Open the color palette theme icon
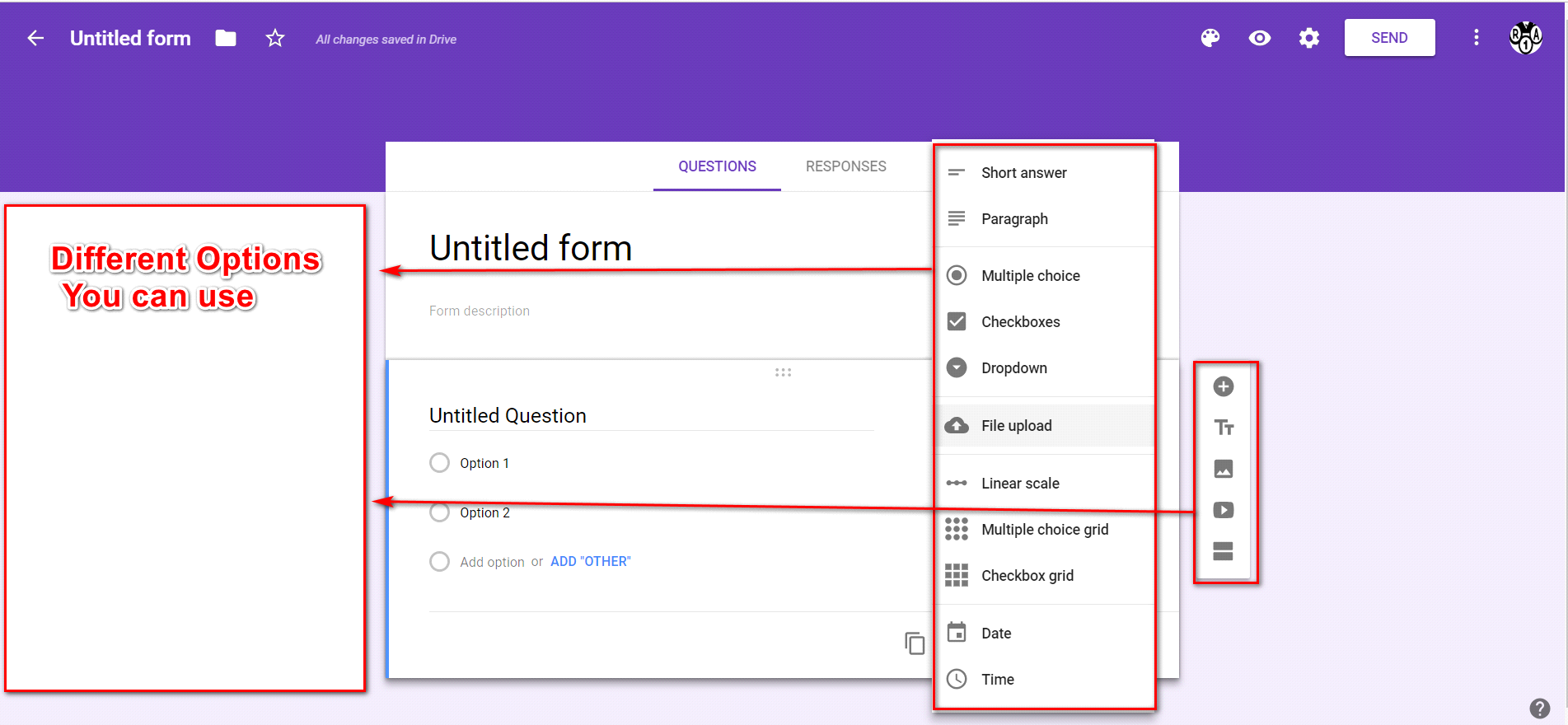The width and height of the screenshot is (1568, 725). tap(1210, 38)
